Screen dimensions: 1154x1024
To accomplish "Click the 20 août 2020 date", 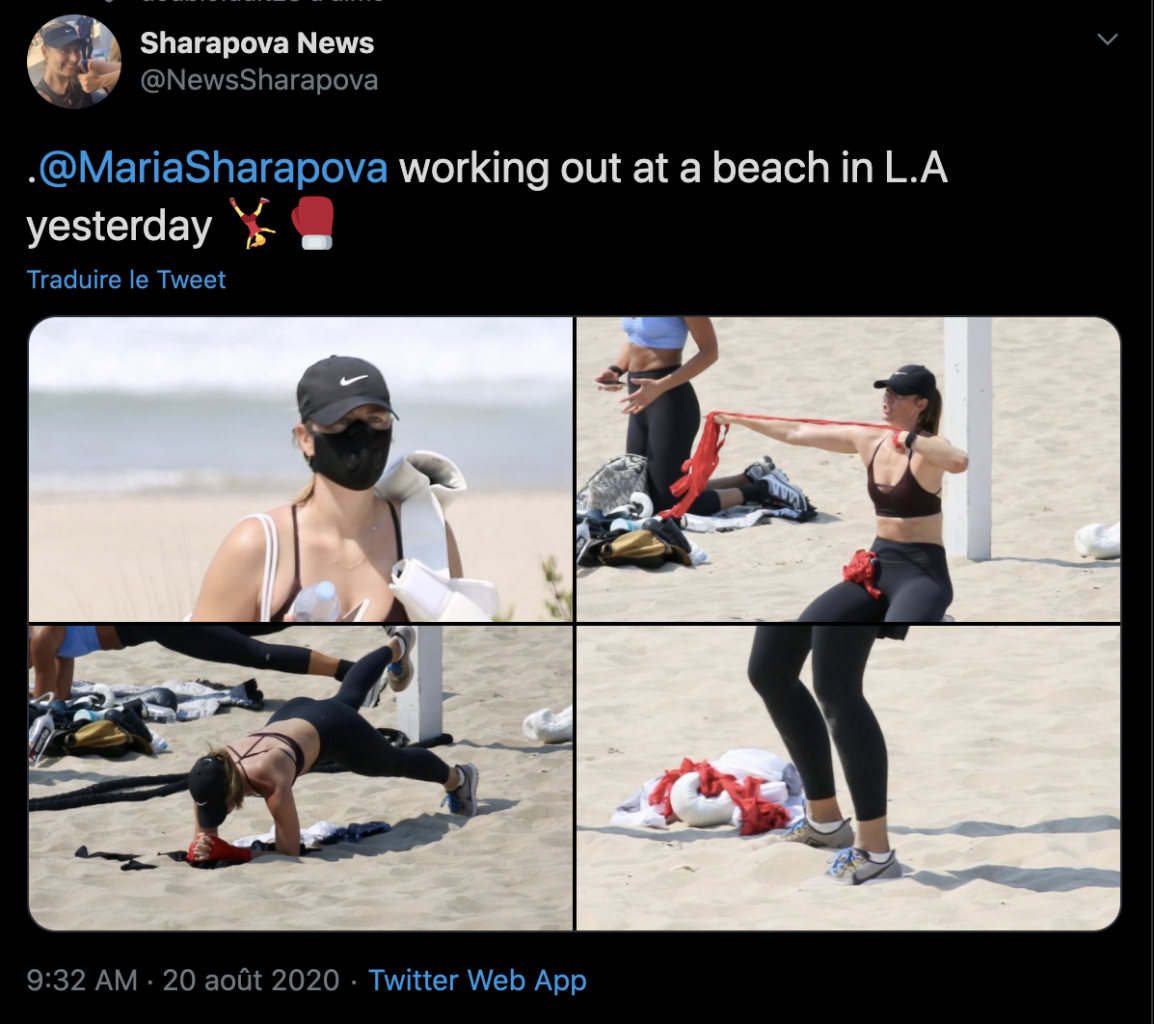I will 251,980.
